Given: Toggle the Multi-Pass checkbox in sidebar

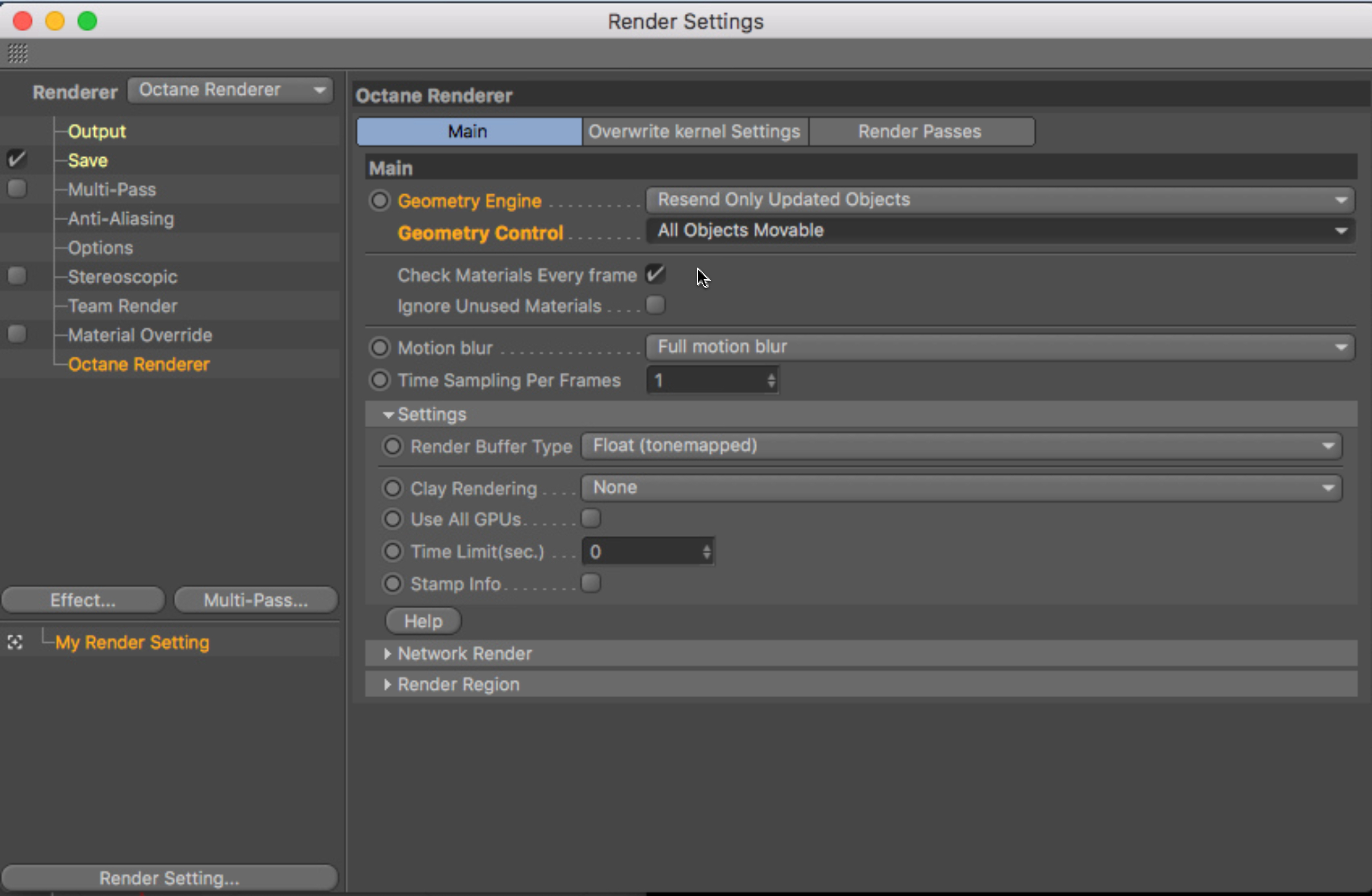Looking at the screenshot, I should 17,188.
